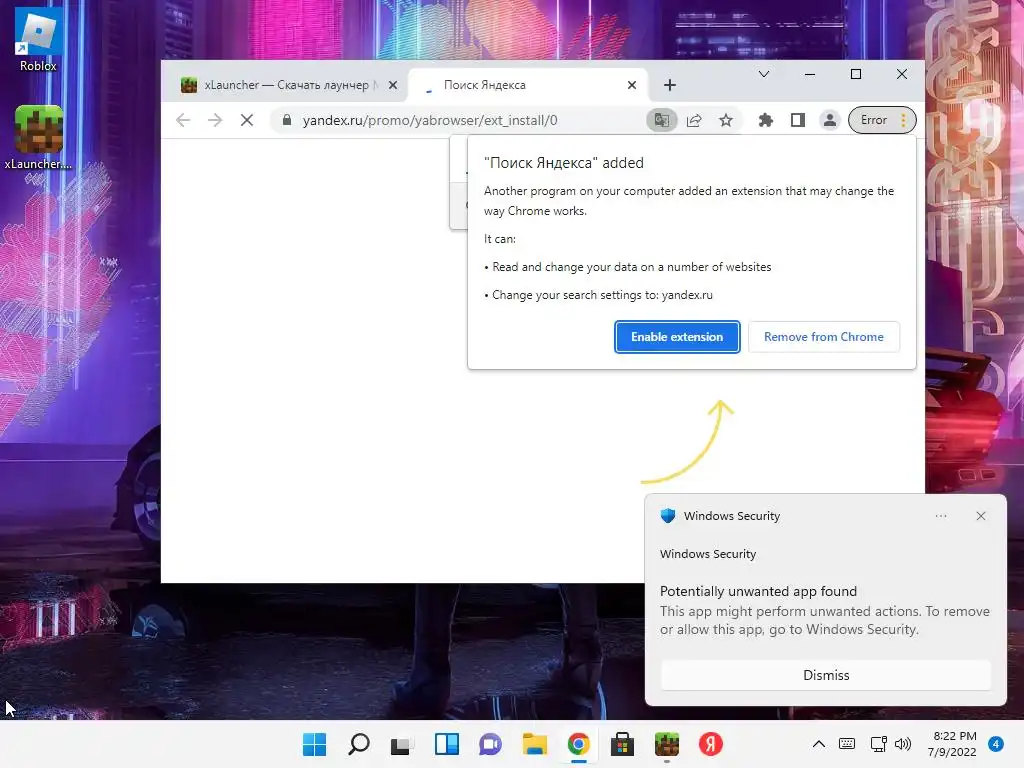The image size is (1024, 768).
Task: Stop loading the page
Action: point(247,120)
